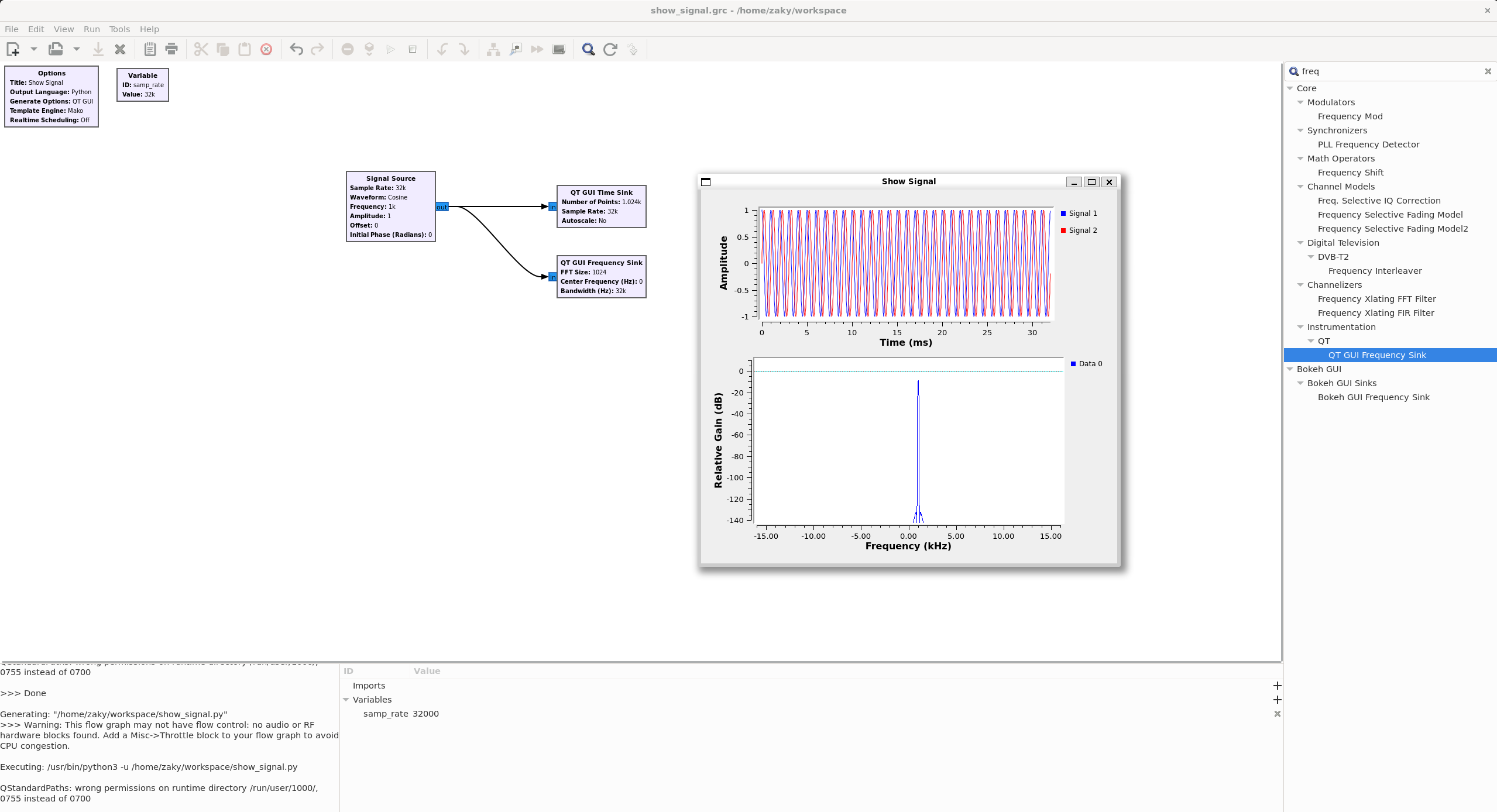Select QT GUI Frequency Sink in sidebar

click(1377, 354)
